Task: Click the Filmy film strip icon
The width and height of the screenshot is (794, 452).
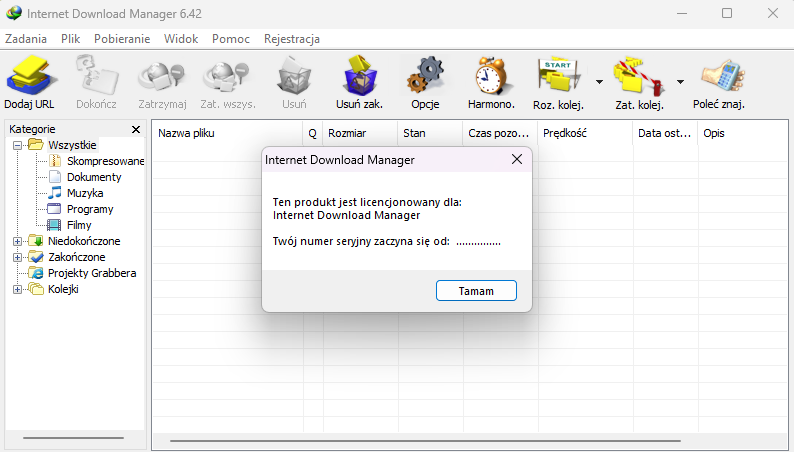Action: 54,225
